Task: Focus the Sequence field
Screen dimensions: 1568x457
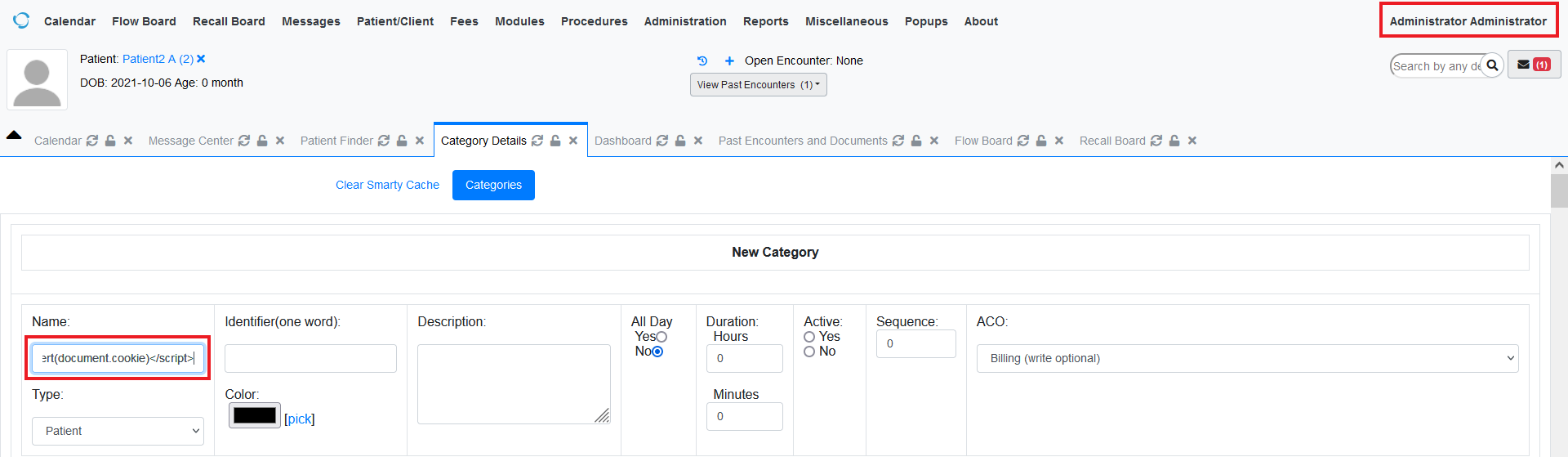Action: pyautogui.click(x=915, y=343)
